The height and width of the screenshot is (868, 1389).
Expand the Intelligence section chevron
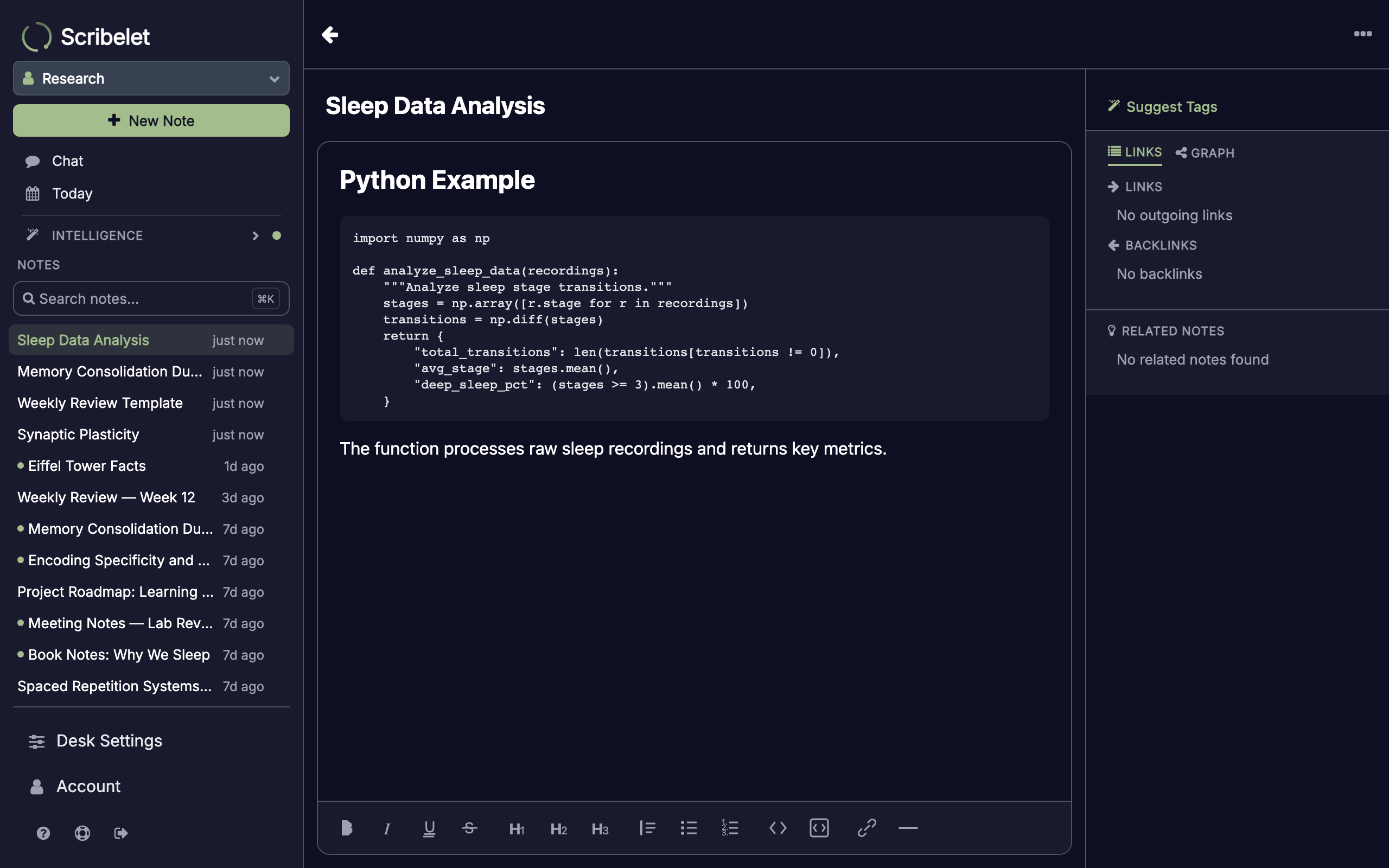point(256,235)
